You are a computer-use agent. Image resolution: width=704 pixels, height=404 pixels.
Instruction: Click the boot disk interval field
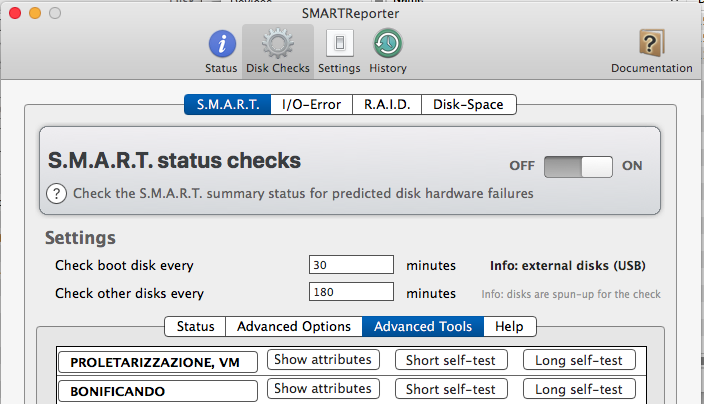point(351,265)
